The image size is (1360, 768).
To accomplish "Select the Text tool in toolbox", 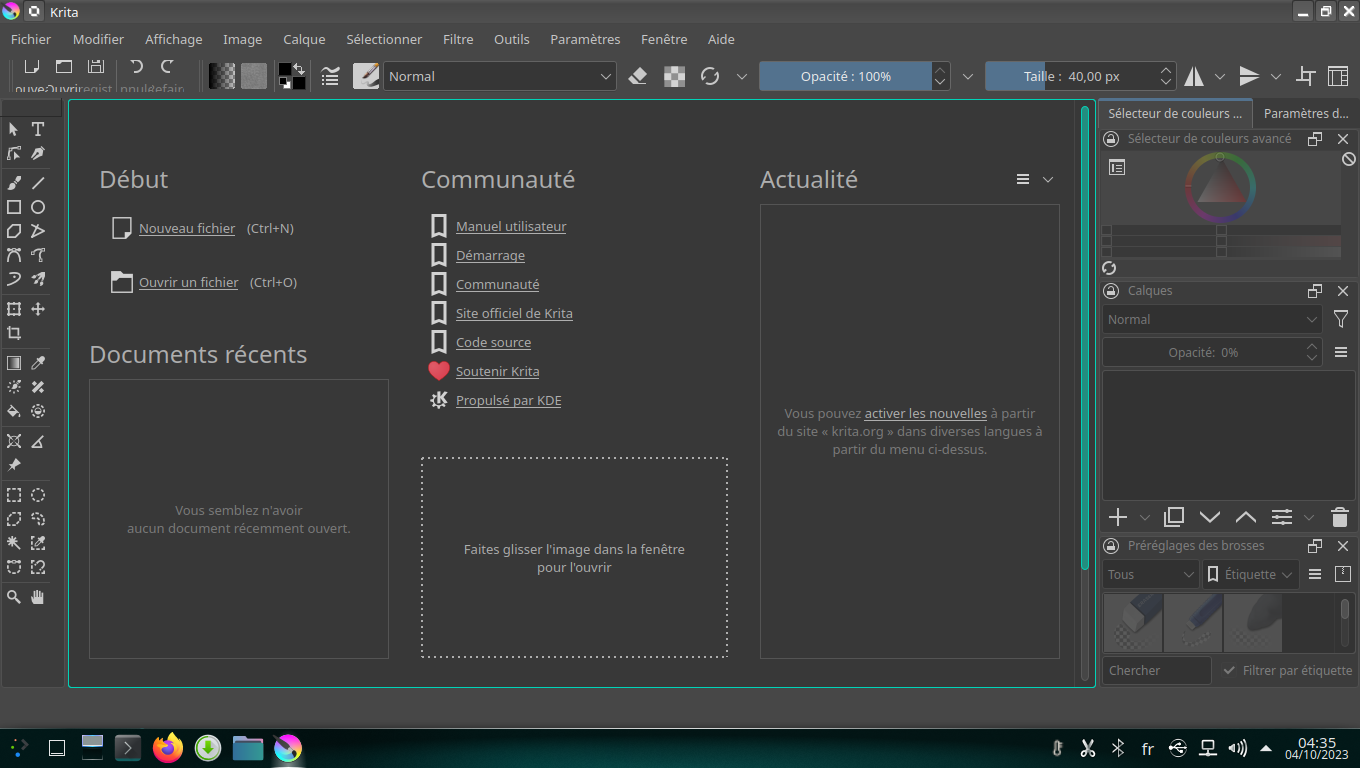I will pyautogui.click(x=38, y=129).
